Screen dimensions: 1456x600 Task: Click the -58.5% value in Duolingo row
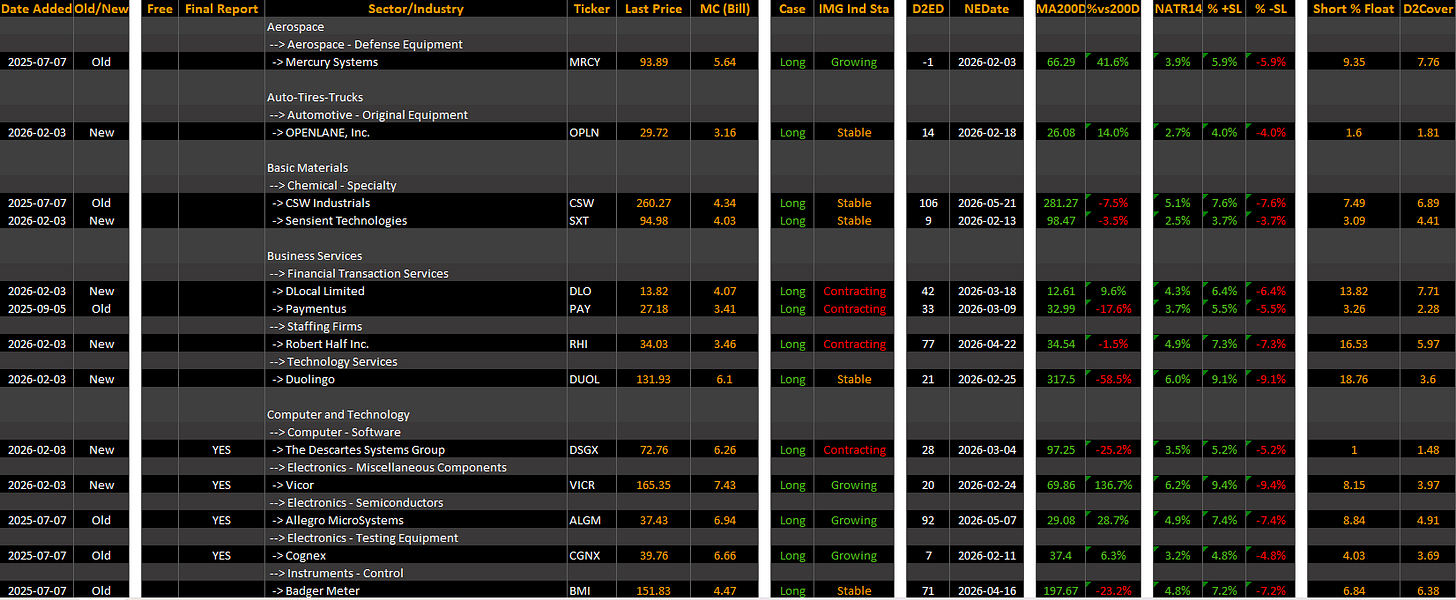pyautogui.click(x=1114, y=379)
